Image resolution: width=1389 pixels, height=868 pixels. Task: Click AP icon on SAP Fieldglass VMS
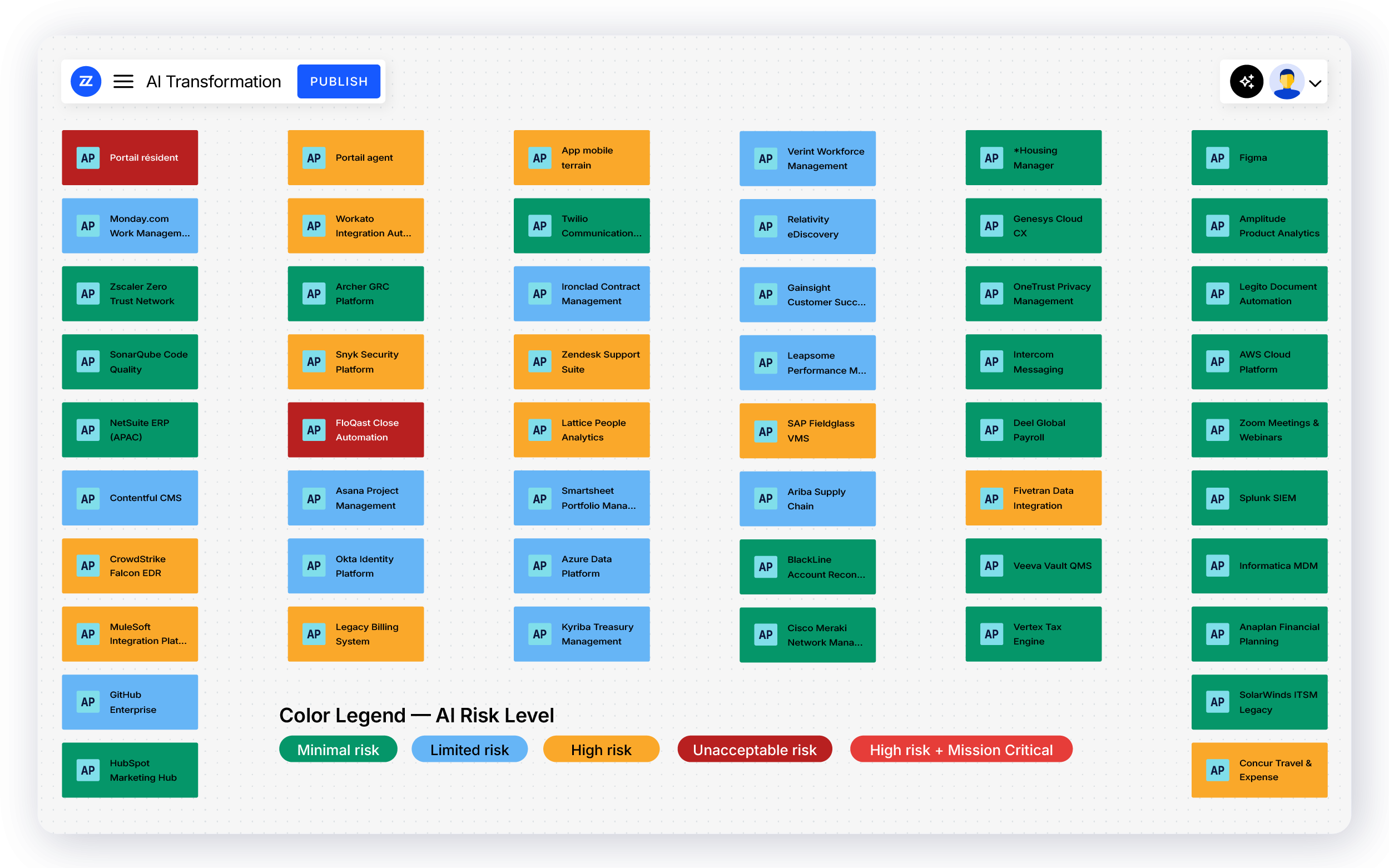click(766, 431)
